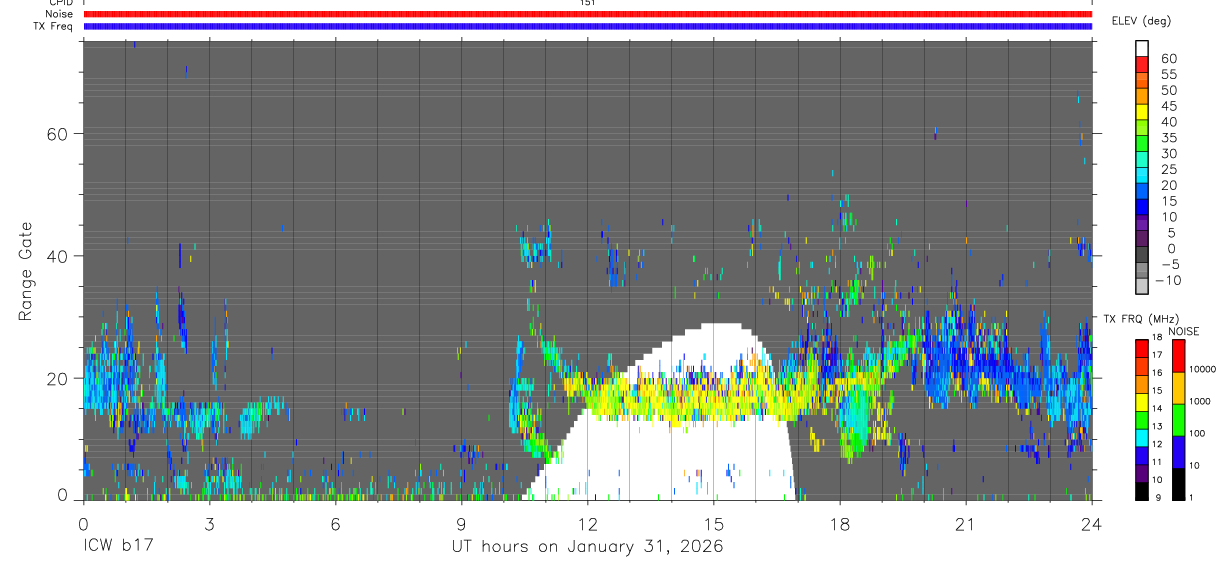
Task: Click the yellow segment of TX FRQ bar
Action: (1142, 402)
